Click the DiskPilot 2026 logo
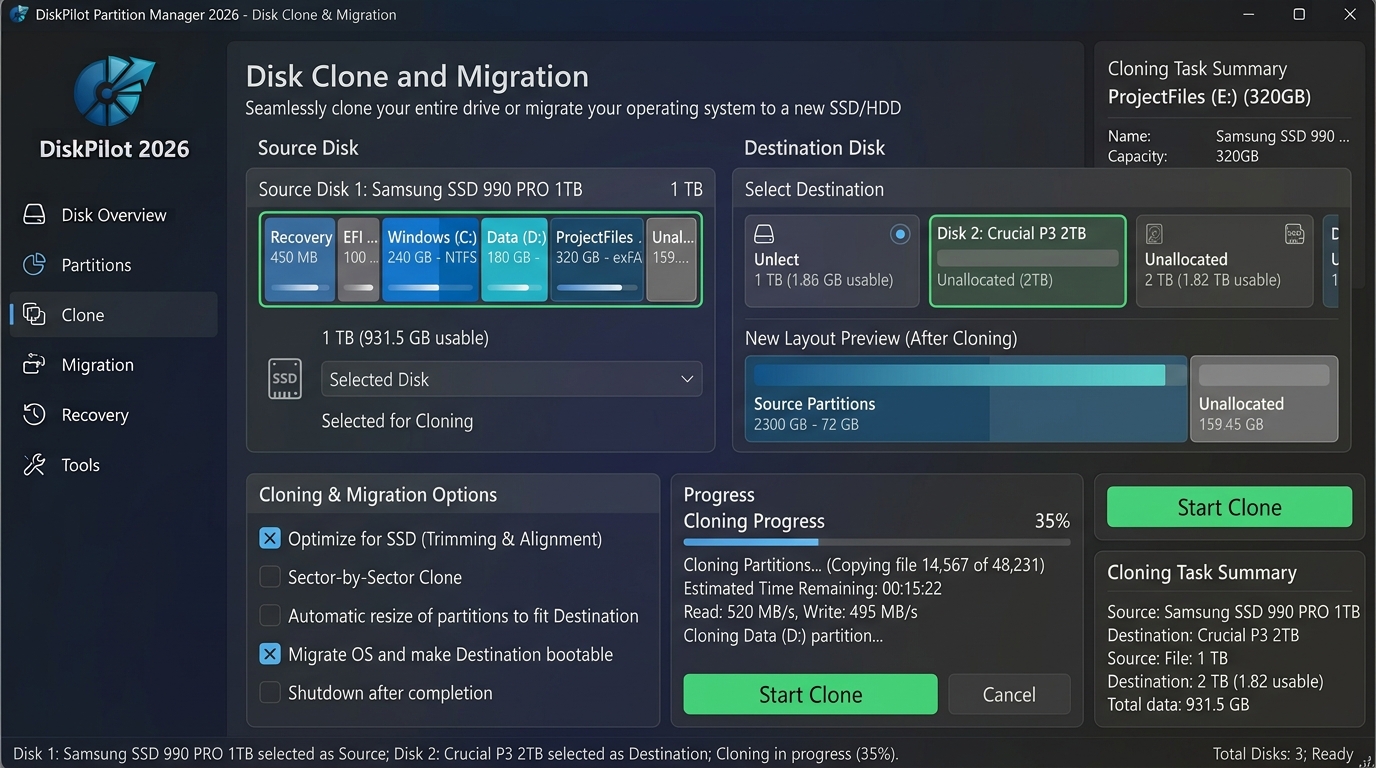This screenshot has width=1376, height=768. click(x=114, y=91)
